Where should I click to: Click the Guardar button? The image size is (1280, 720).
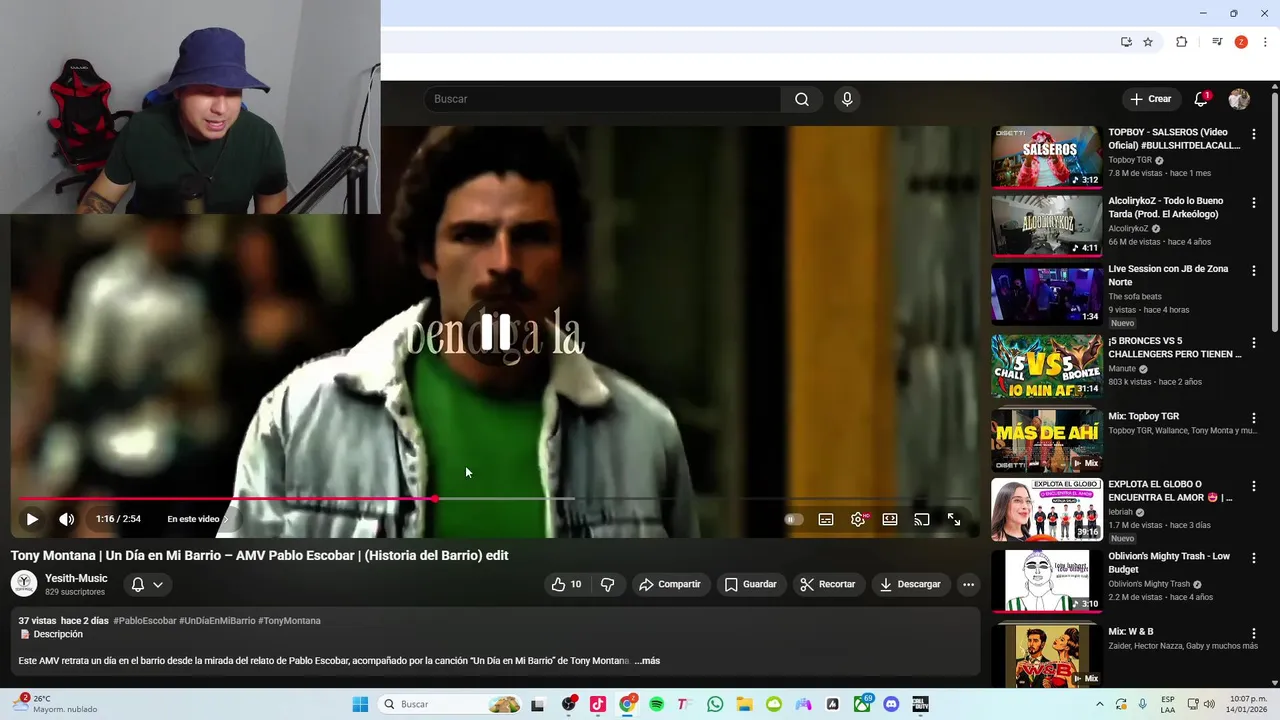pos(751,584)
